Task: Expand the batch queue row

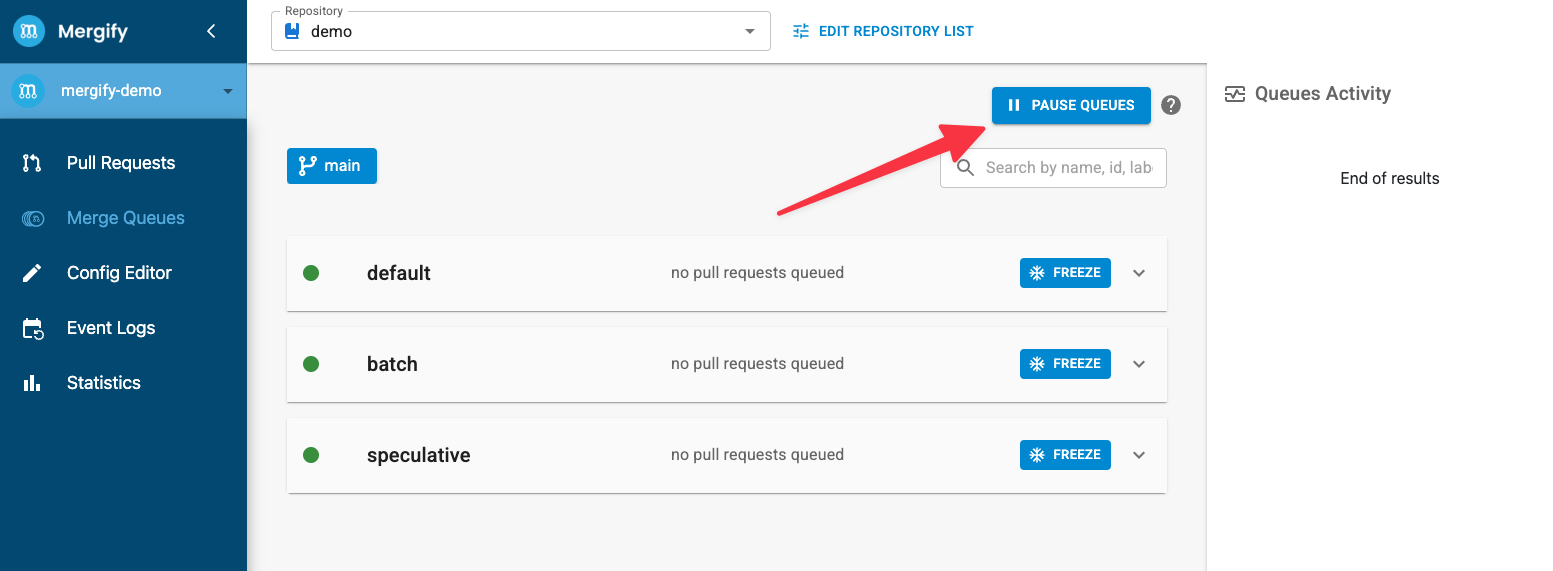Action: pos(1139,364)
